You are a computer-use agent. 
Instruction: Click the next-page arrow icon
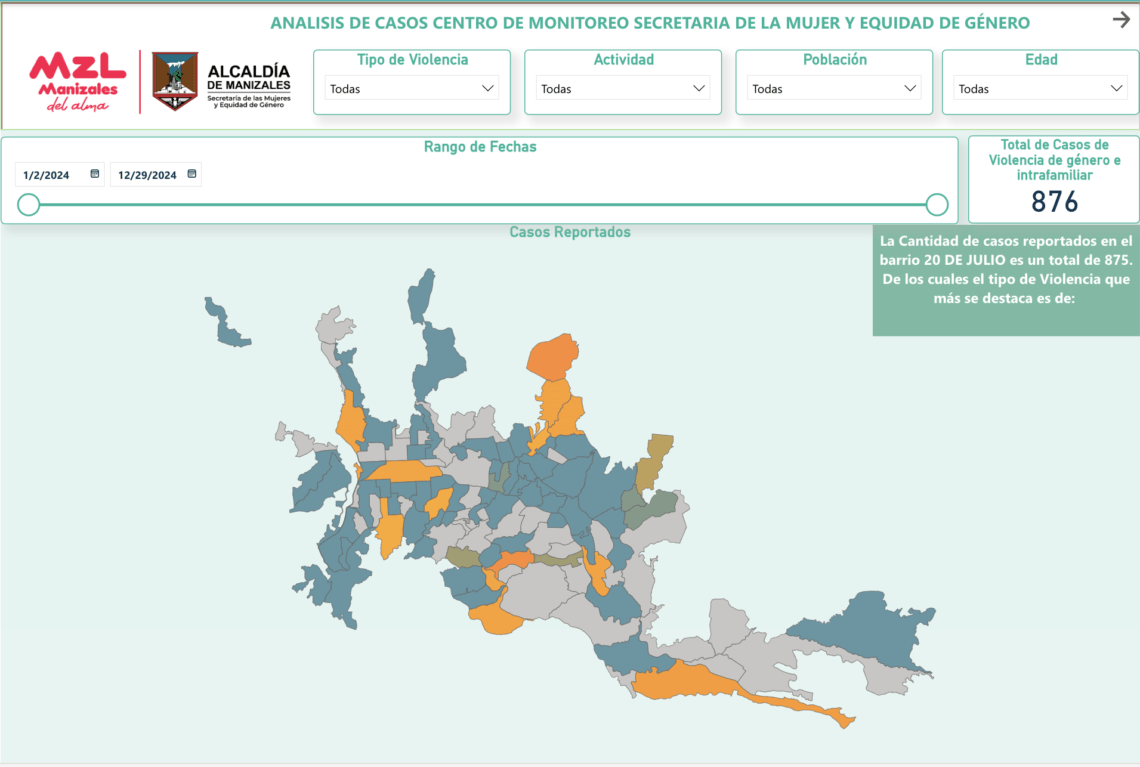click(1121, 20)
